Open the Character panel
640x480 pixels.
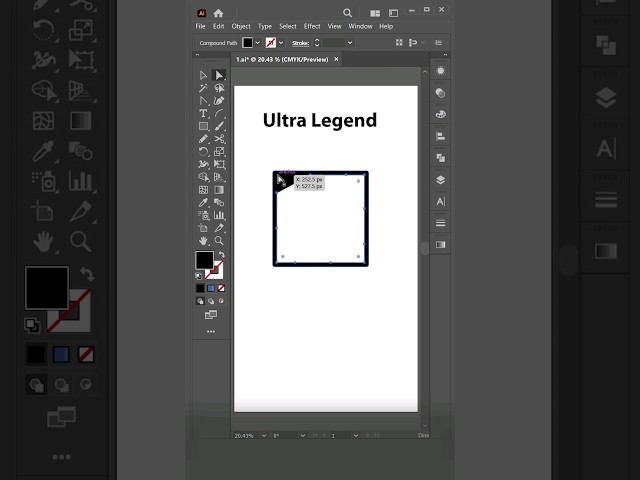[440, 202]
